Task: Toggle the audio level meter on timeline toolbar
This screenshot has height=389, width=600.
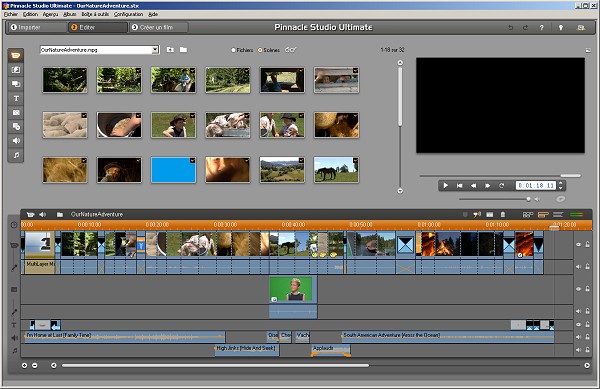Action: click(x=577, y=215)
